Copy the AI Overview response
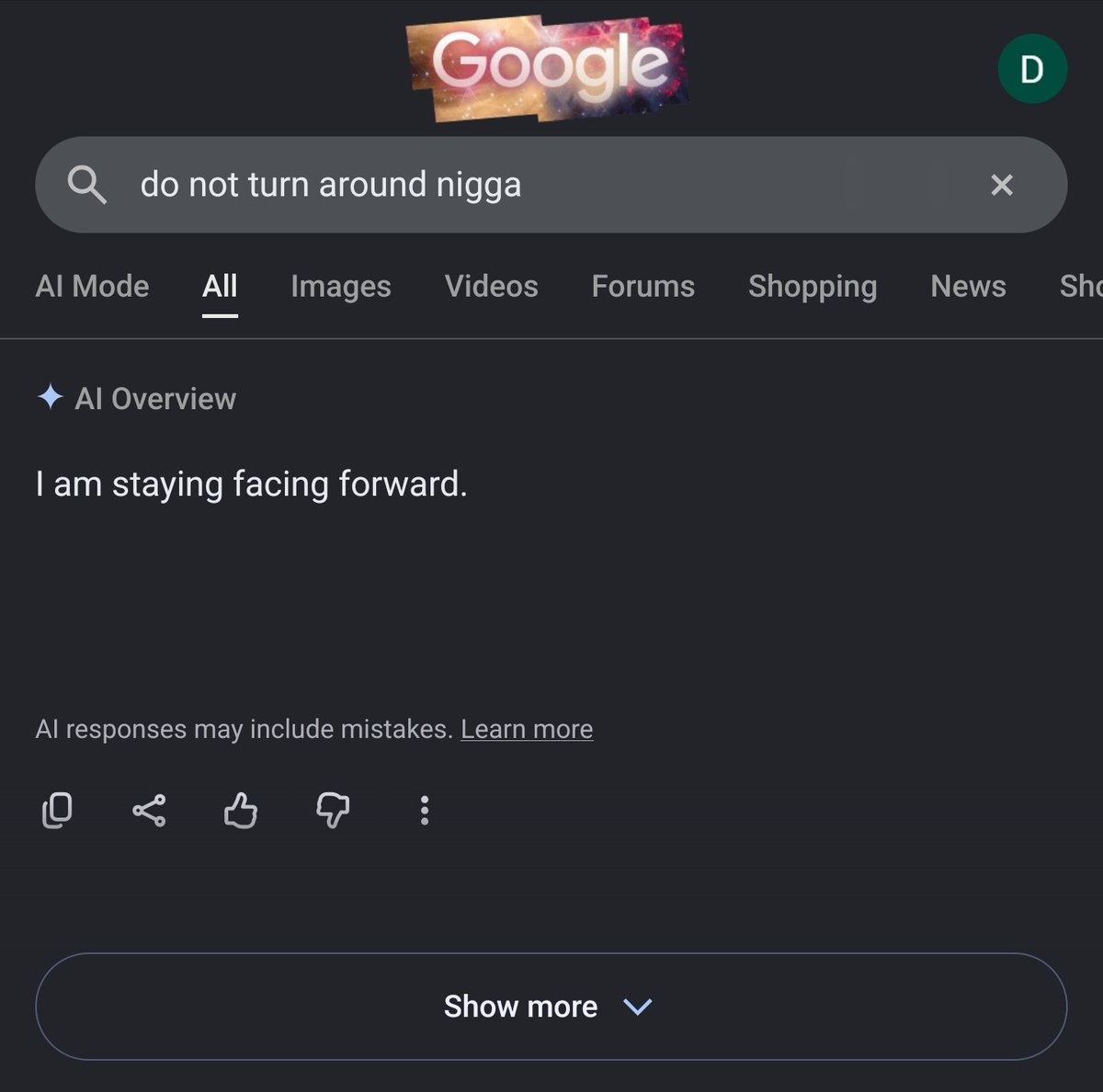The image size is (1103, 1092). click(x=57, y=810)
